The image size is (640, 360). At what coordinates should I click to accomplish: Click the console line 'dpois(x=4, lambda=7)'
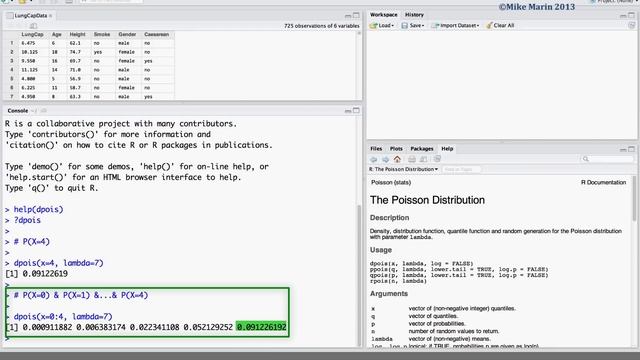pyautogui.click(x=58, y=263)
